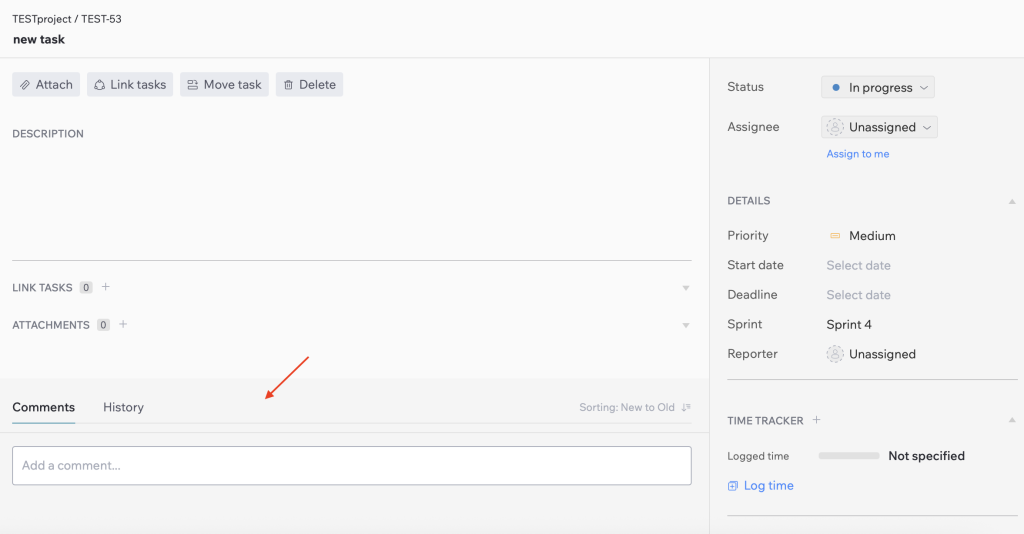Collapse the Time Tracker section
This screenshot has width=1024, height=534.
tap(1012, 420)
